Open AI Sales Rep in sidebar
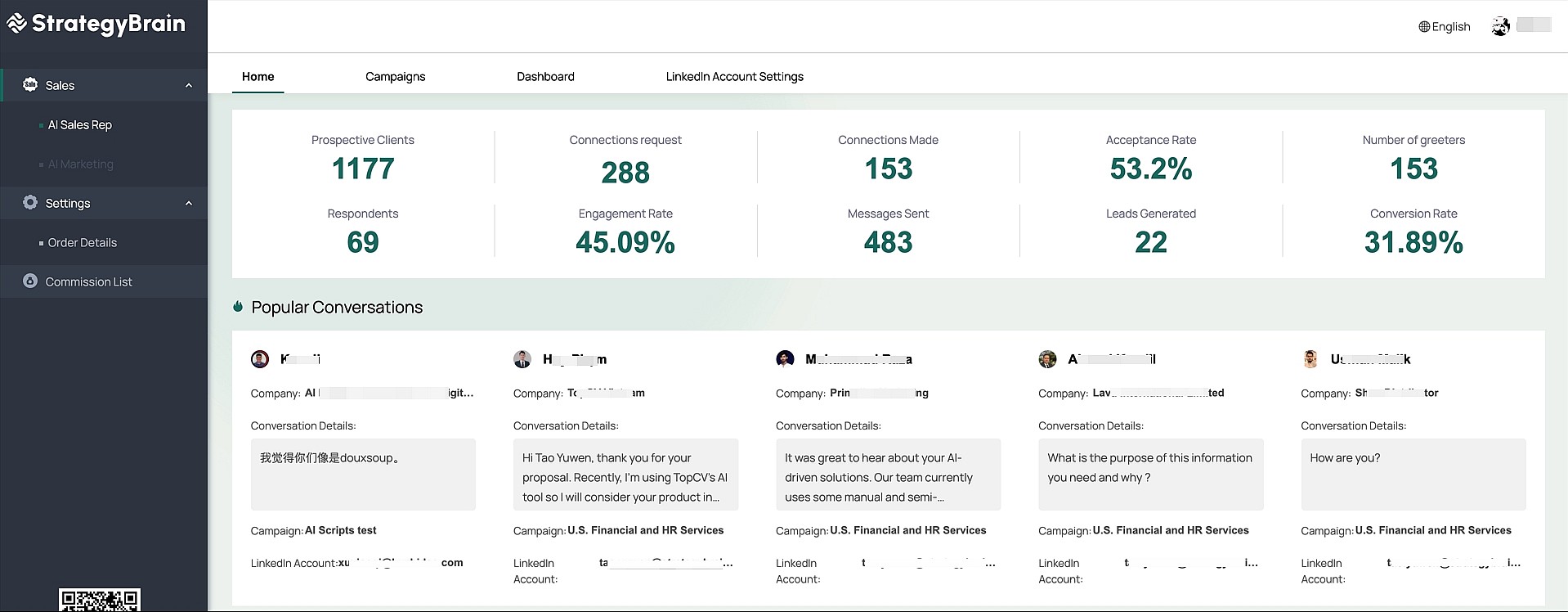 [80, 125]
